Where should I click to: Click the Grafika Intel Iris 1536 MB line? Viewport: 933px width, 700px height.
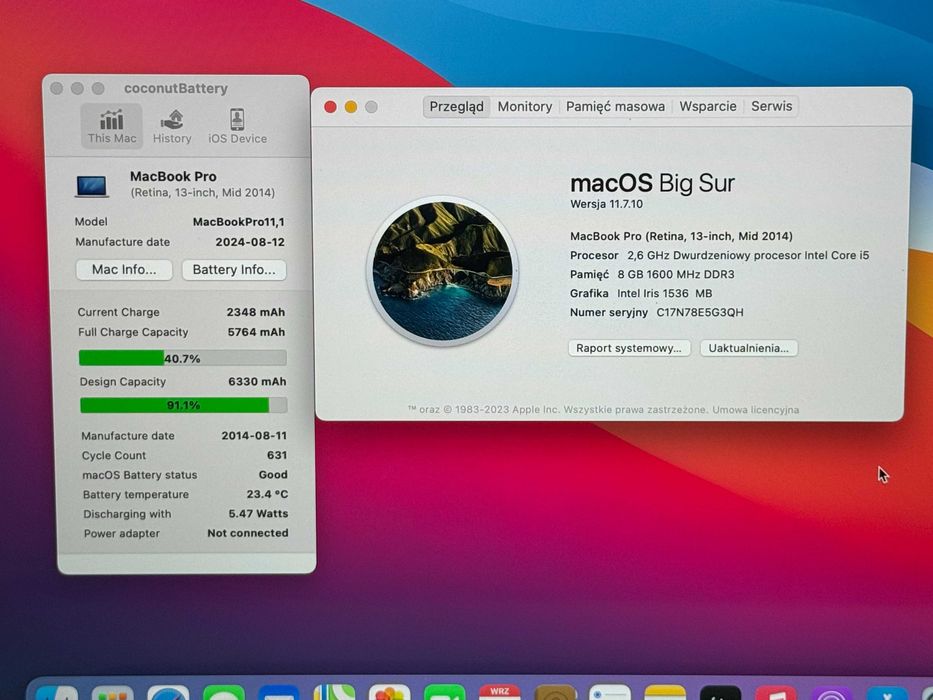coord(641,293)
